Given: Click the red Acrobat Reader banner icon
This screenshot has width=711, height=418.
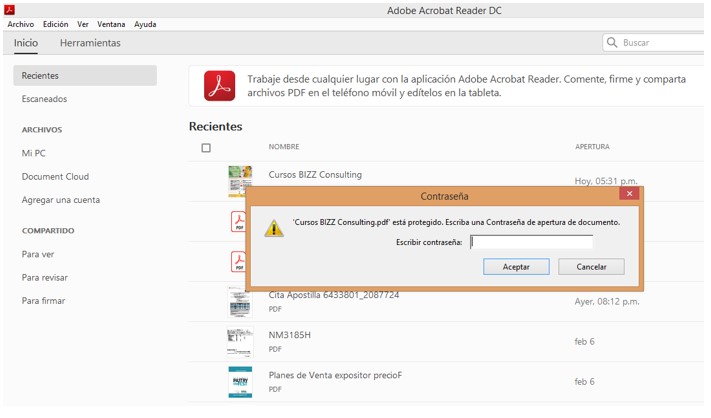Looking at the screenshot, I should [219, 86].
